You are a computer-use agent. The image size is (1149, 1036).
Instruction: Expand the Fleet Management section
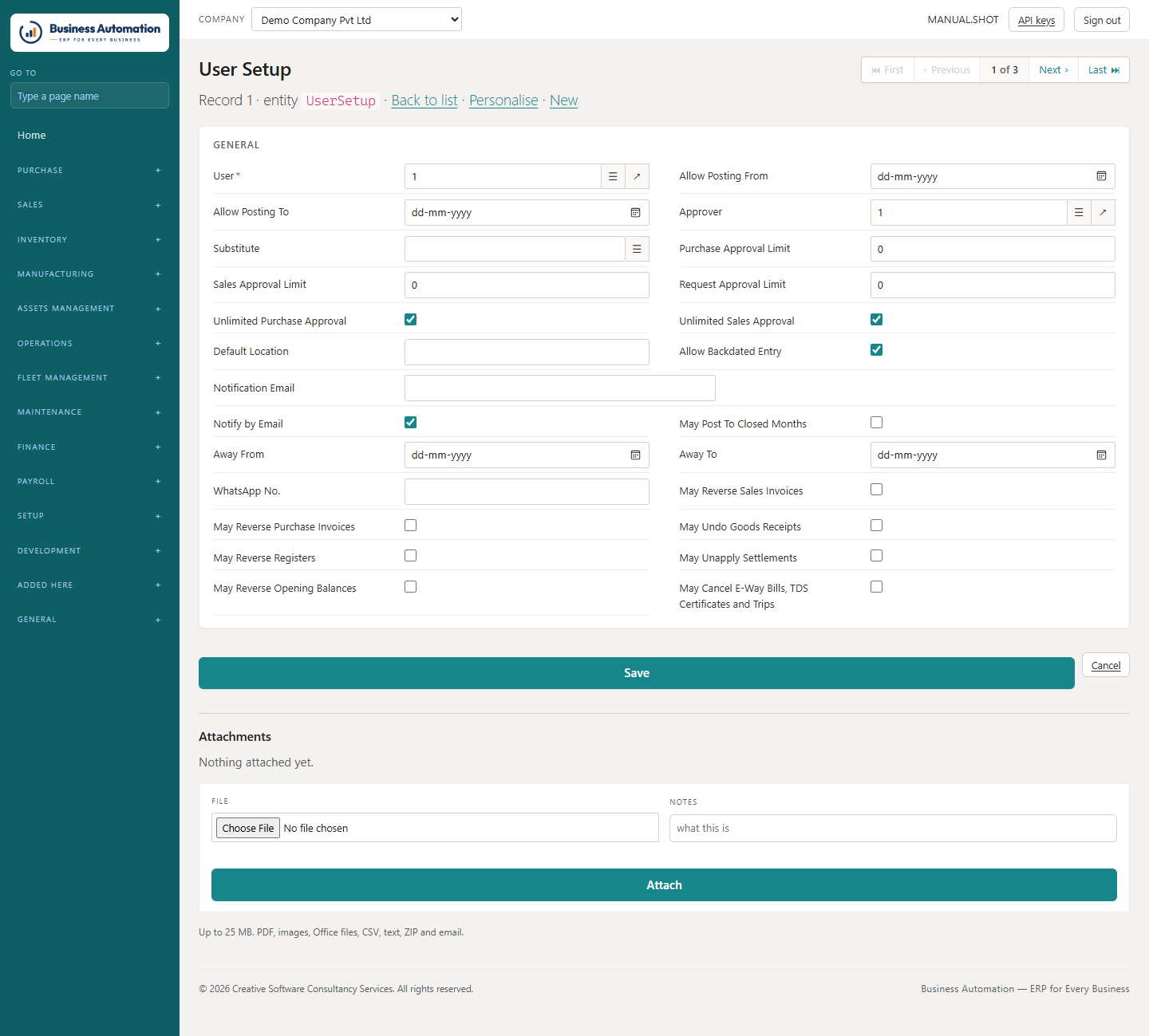89,378
